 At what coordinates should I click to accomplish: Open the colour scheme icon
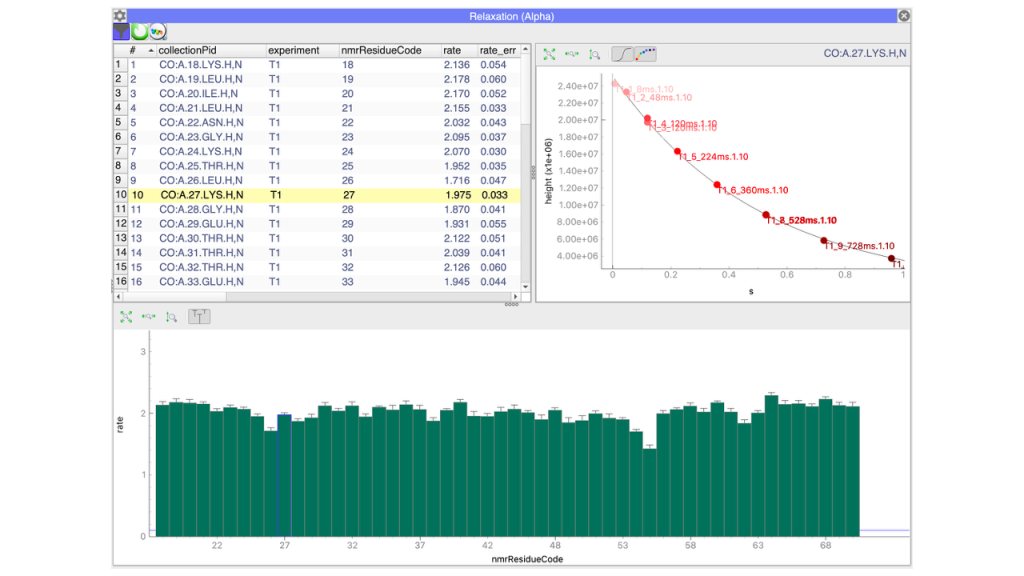coord(157,31)
